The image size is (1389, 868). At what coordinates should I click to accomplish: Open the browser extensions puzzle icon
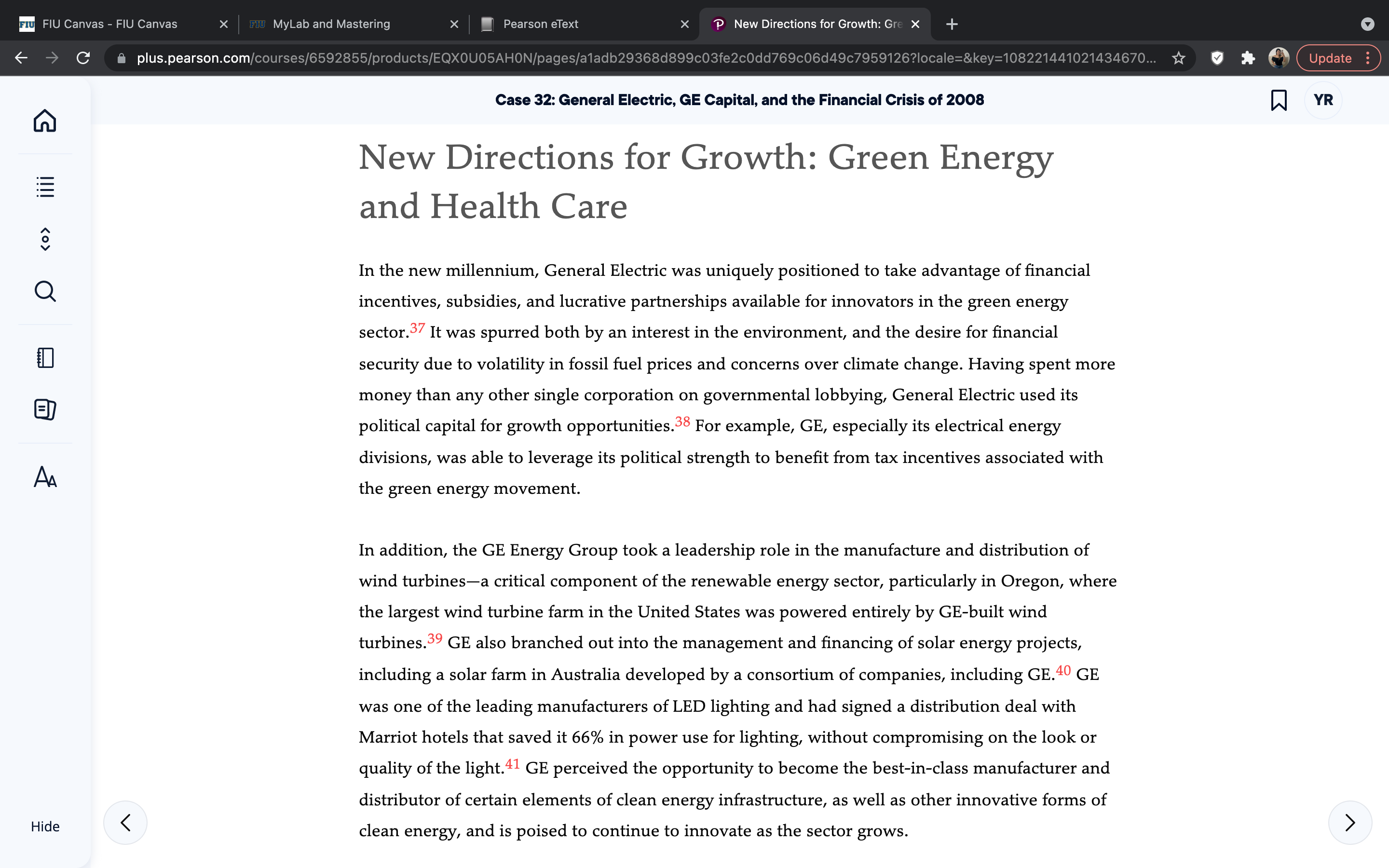1247,58
